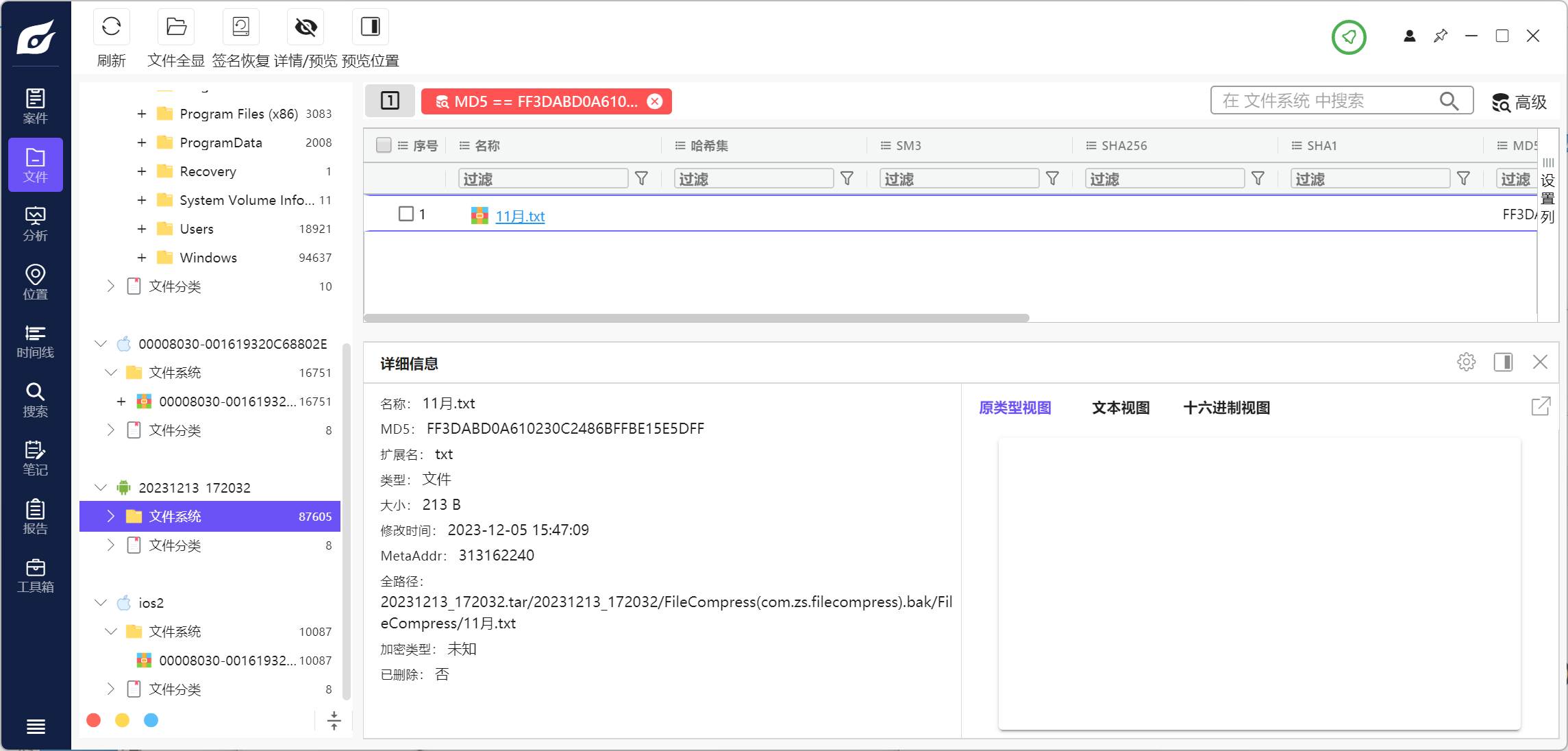Click the 刷新 refresh icon
This screenshot has height=751, width=1568.
point(111,27)
